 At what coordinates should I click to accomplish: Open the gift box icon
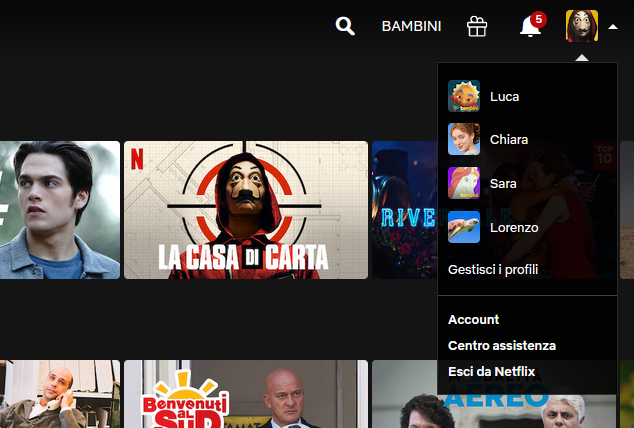(477, 27)
